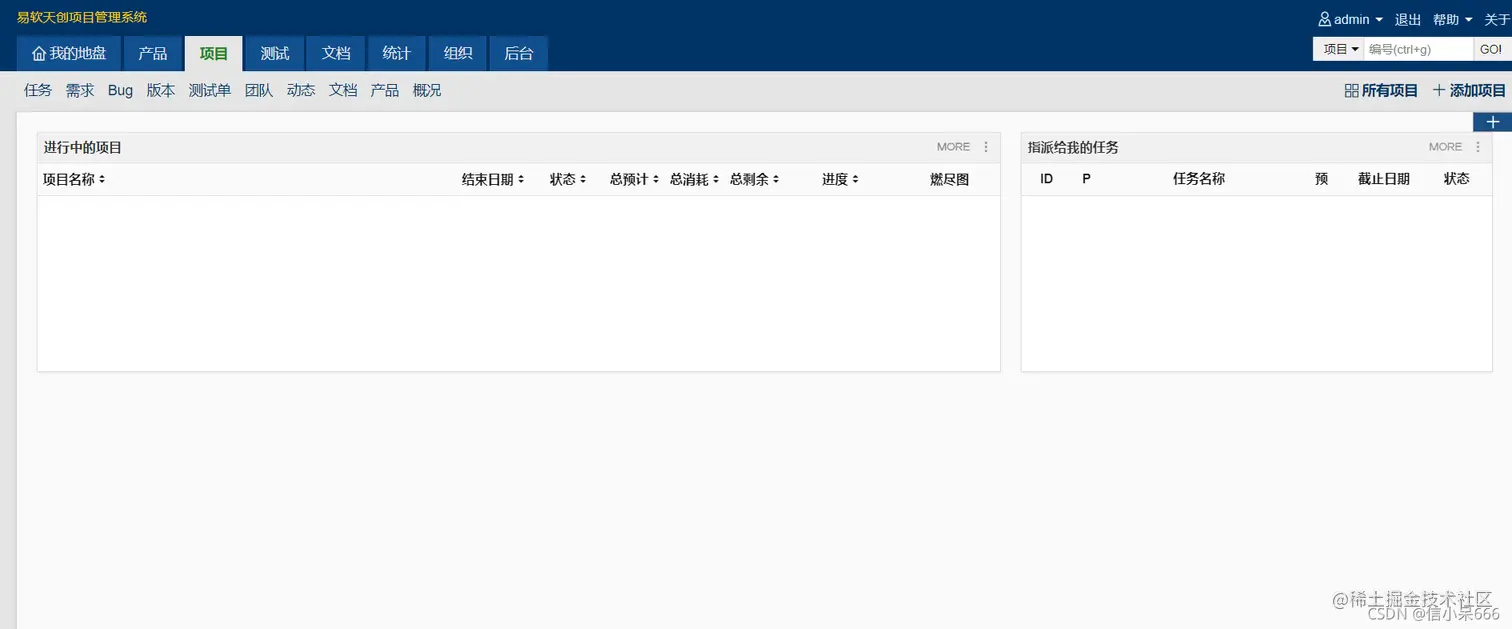The image size is (1512, 629).
Task: Click the P priority column header
Action: click(x=1087, y=179)
